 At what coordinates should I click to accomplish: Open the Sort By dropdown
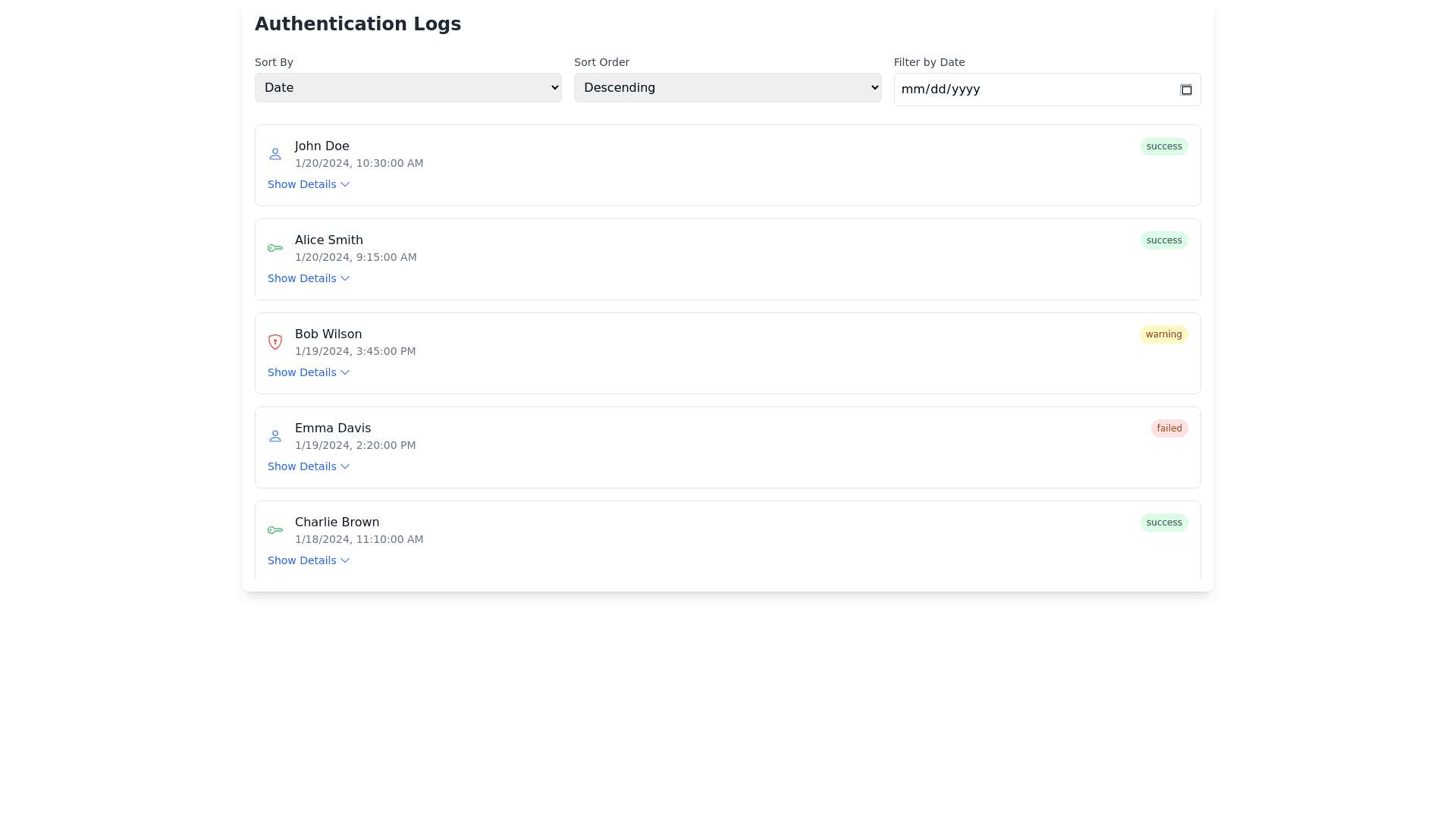(x=408, y=87)
